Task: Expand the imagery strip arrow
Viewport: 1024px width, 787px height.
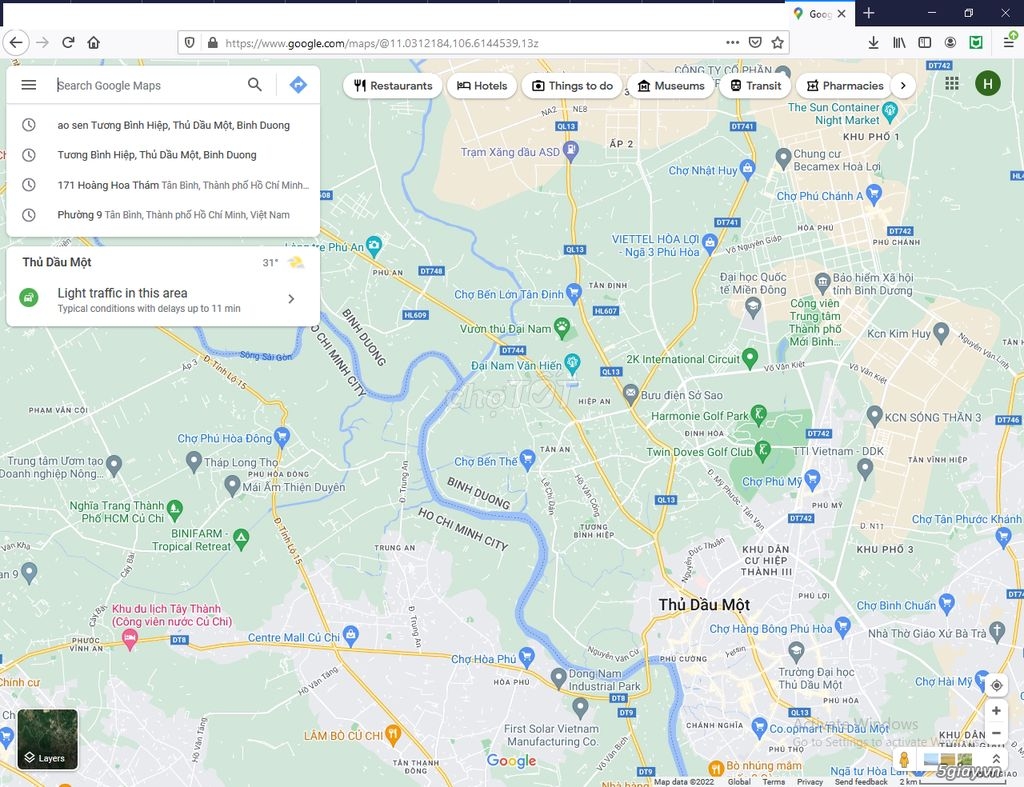Action: point(996,759)
